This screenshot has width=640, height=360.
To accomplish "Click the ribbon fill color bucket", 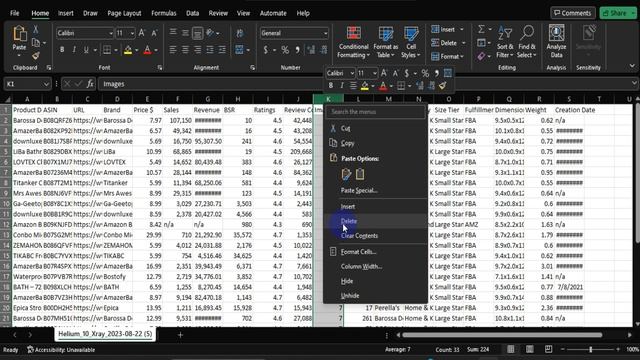I will (128, 50).
